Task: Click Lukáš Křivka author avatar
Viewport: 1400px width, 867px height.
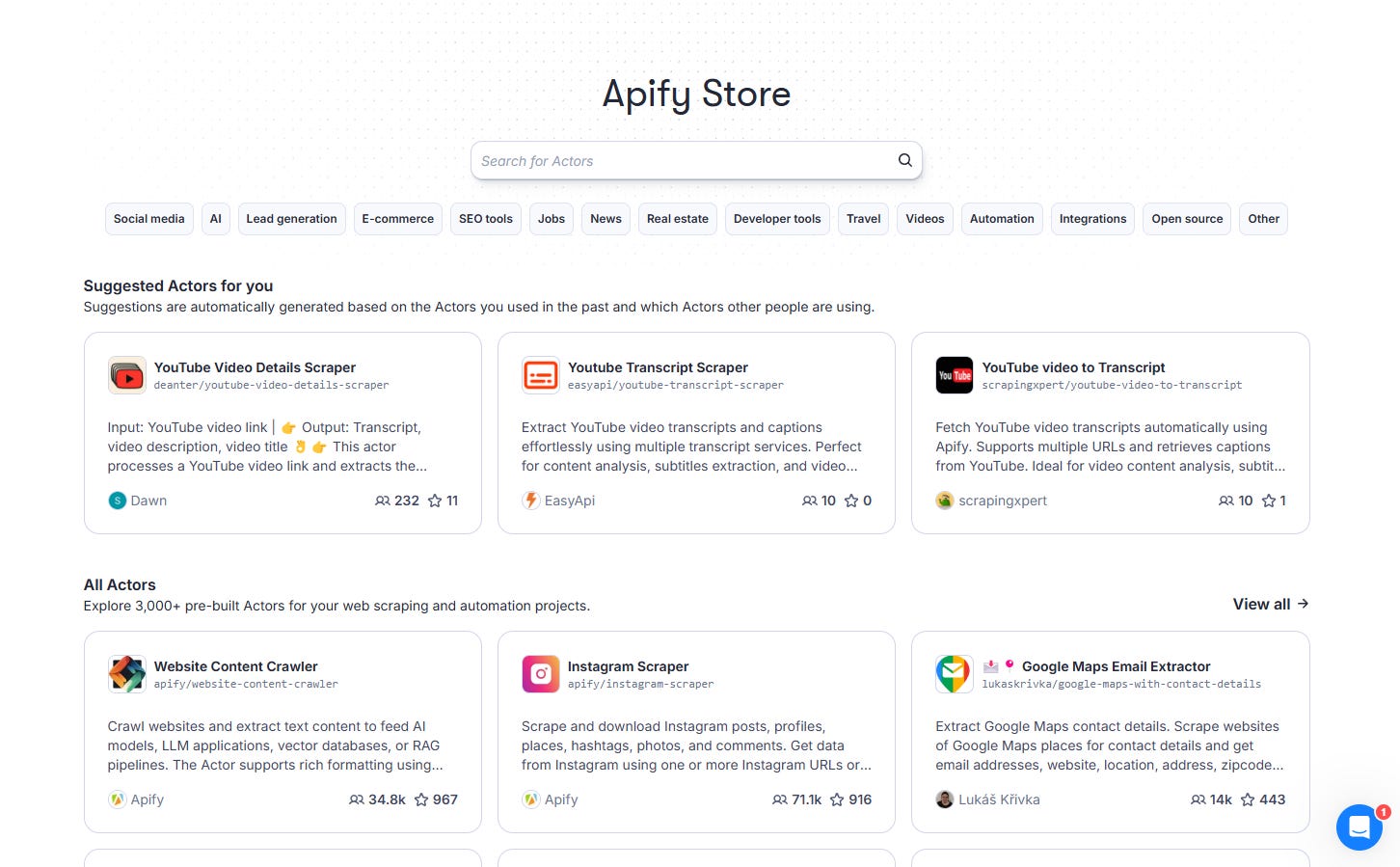Action: (x=945, y=799)
